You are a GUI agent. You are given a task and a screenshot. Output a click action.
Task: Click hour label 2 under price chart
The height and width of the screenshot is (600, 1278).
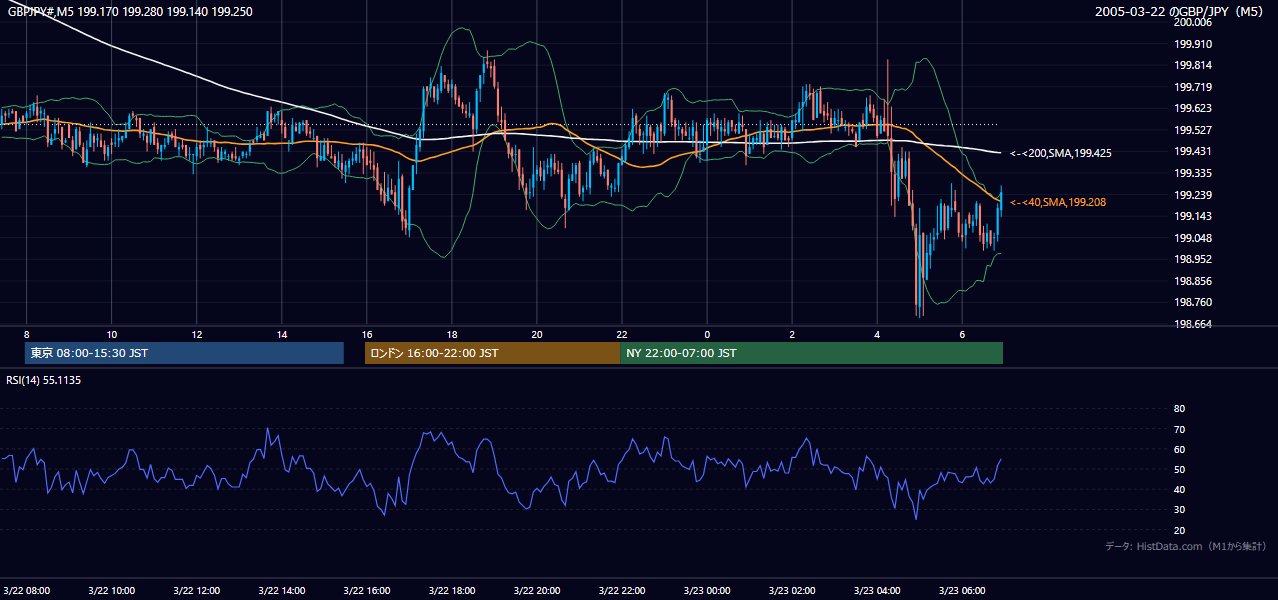[792, 334]
